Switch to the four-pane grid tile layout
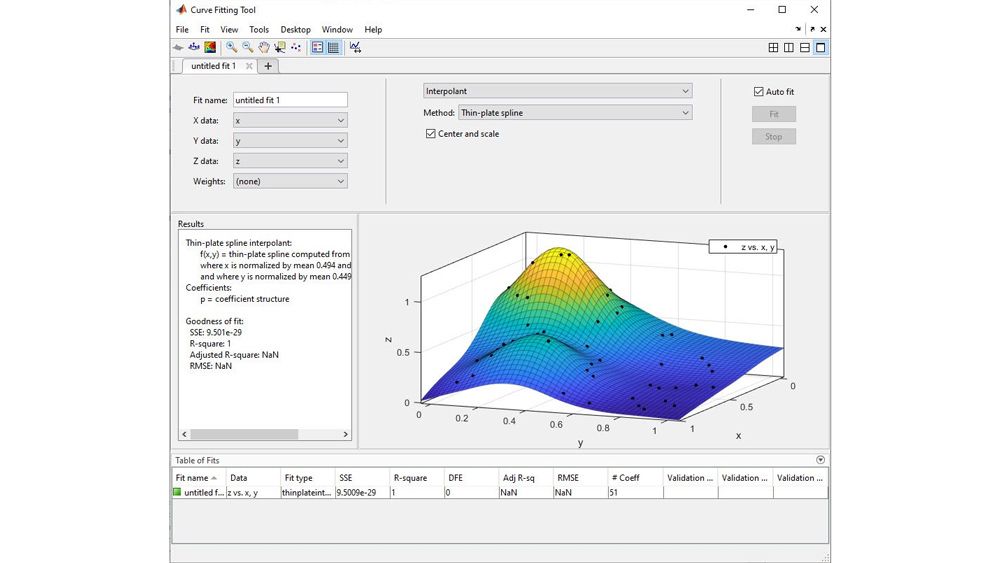The image size is (1000, 563). [x=773, y=47]
